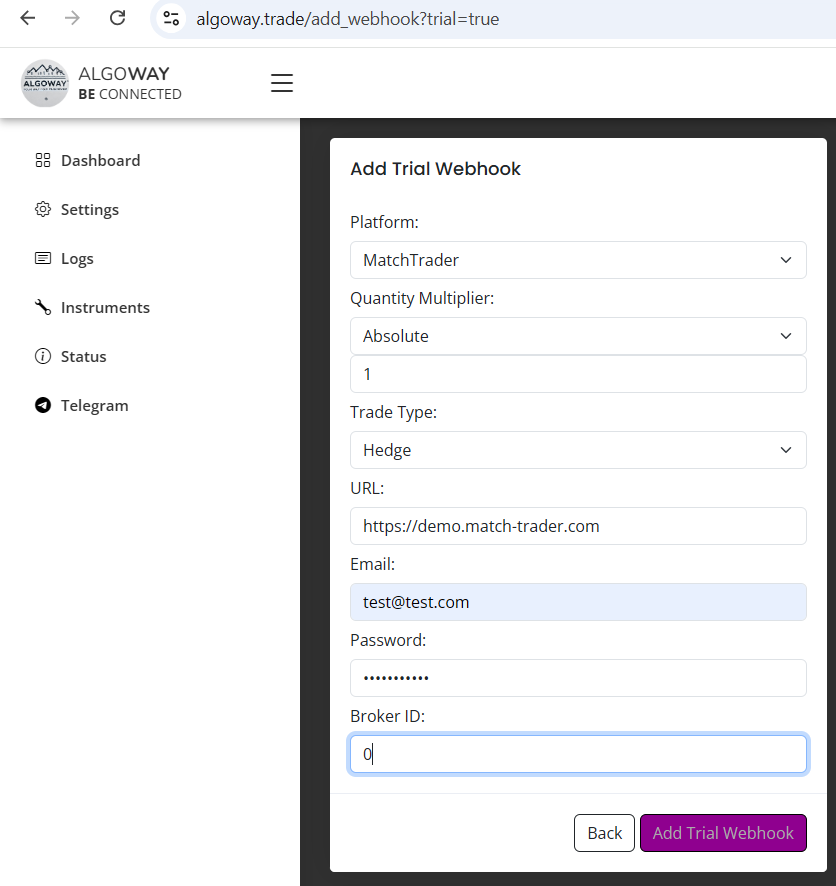Click the Settings gear icon
The width and height of the screenshot is (836, 886).
(x=43, y=210)
